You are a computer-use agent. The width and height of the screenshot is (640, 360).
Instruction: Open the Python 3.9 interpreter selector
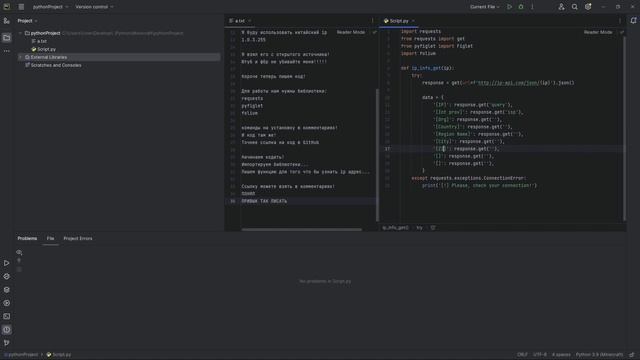click(x=599, y=355)
